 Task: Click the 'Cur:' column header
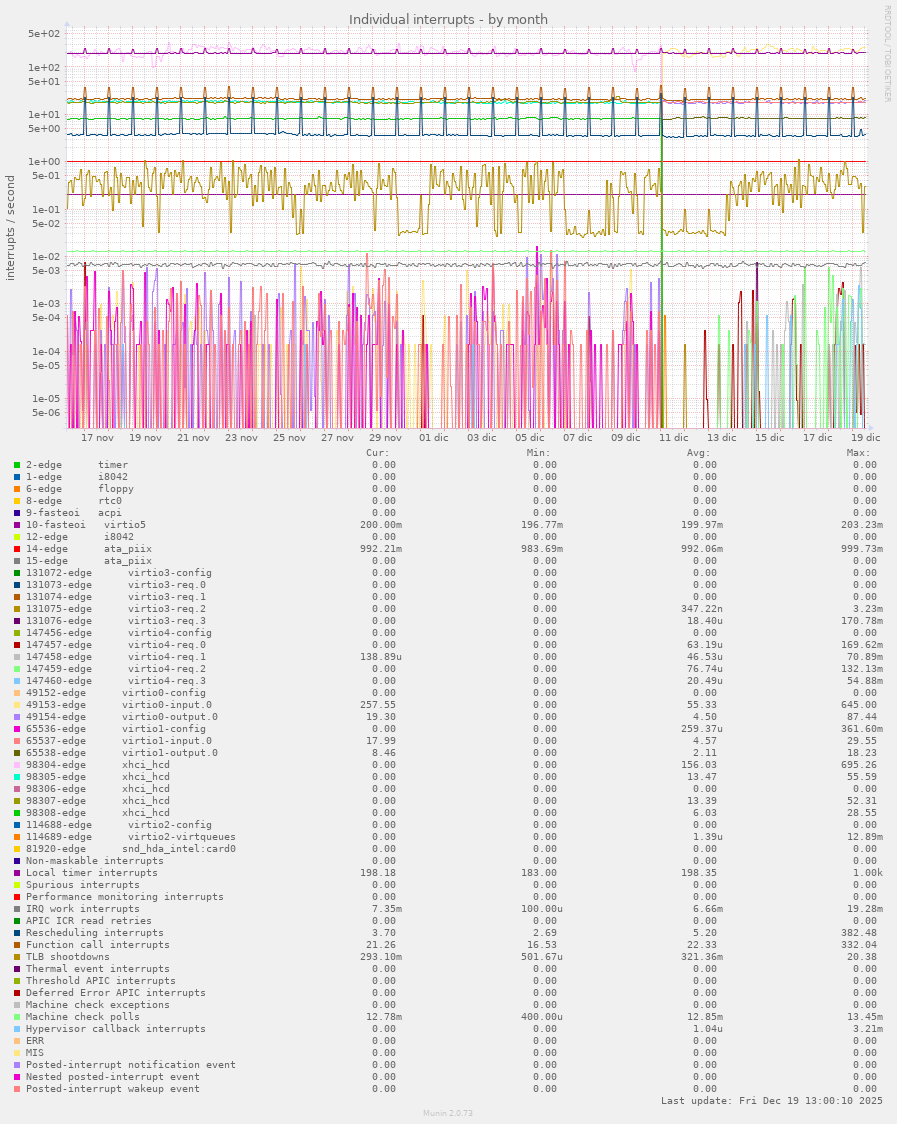pyautogui.click(x=378, y=453)
